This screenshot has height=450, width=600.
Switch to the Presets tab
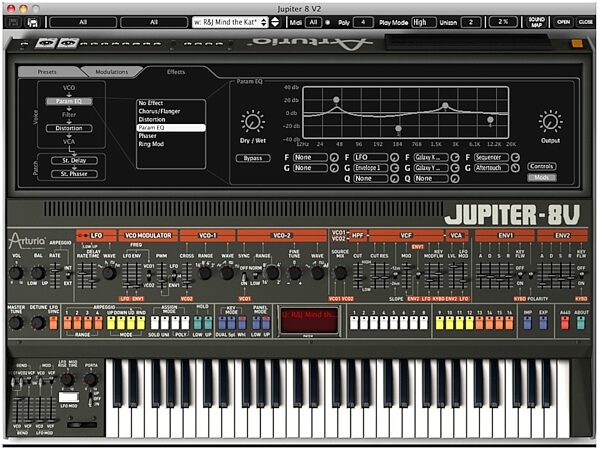[47, 72]
